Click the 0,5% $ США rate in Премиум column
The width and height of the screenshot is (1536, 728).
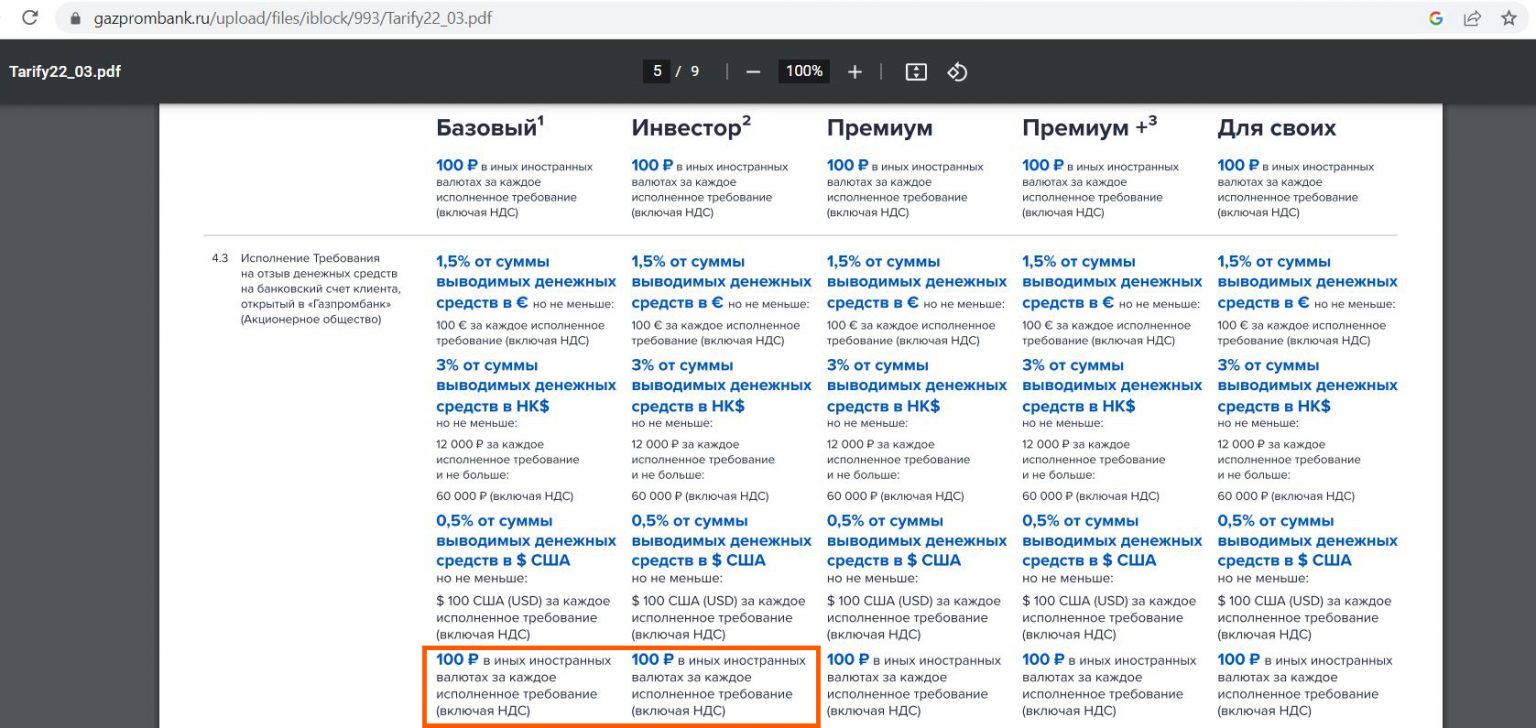[917, 541]
